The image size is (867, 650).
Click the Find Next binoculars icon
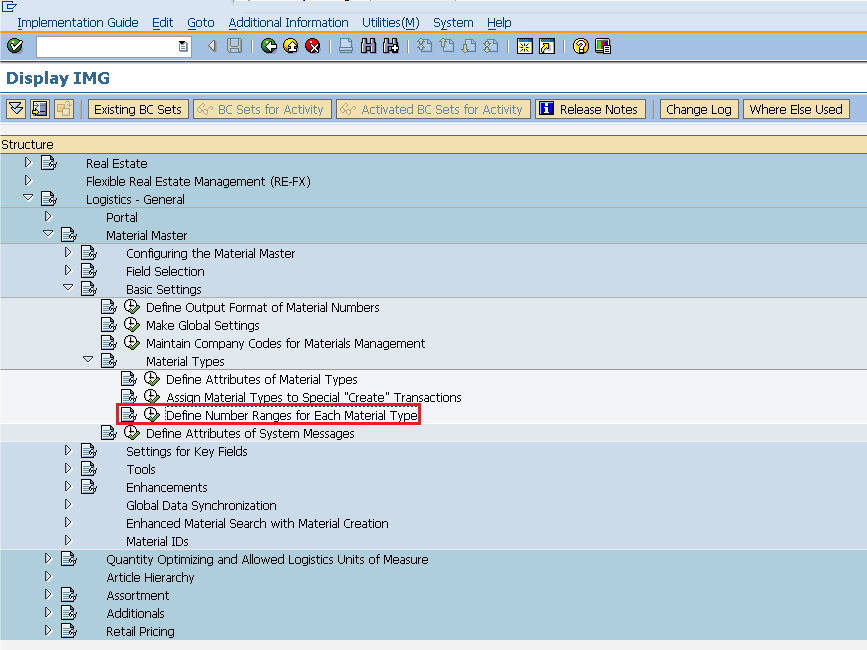(390, 46)
